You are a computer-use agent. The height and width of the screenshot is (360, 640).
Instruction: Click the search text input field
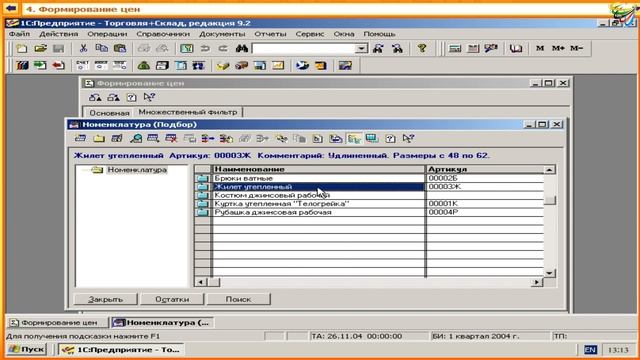pyautogui.click(x=304, y=49)
